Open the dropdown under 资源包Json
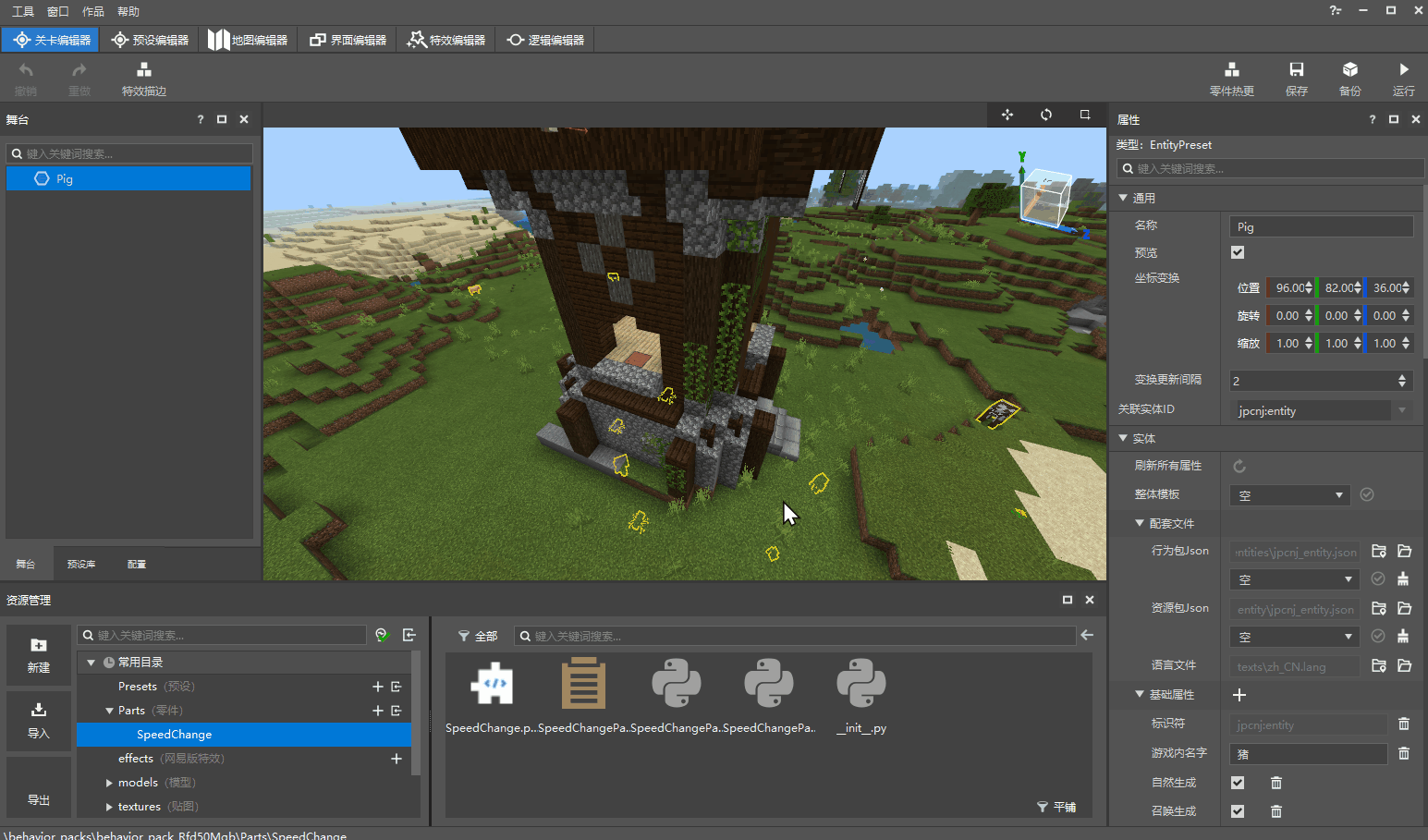Screen dimensions: 1428x840 (1295, 637)
